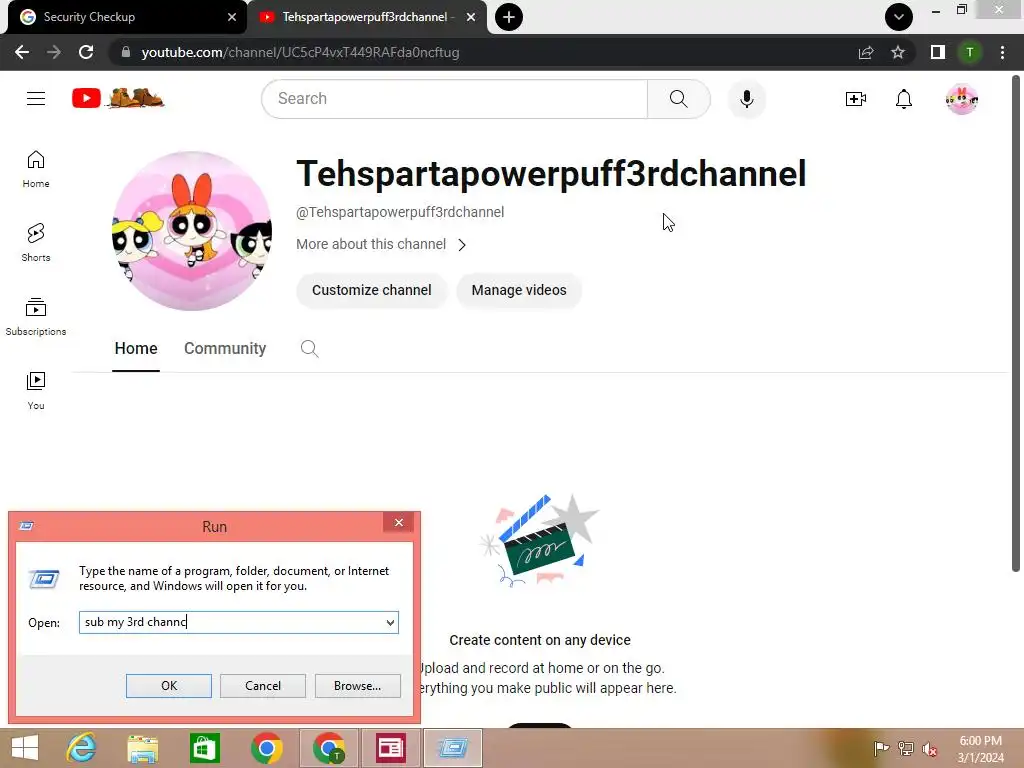1024x768 pixels.
Task: Go to Home in the sidebar
Action: (x=36, y=170)
